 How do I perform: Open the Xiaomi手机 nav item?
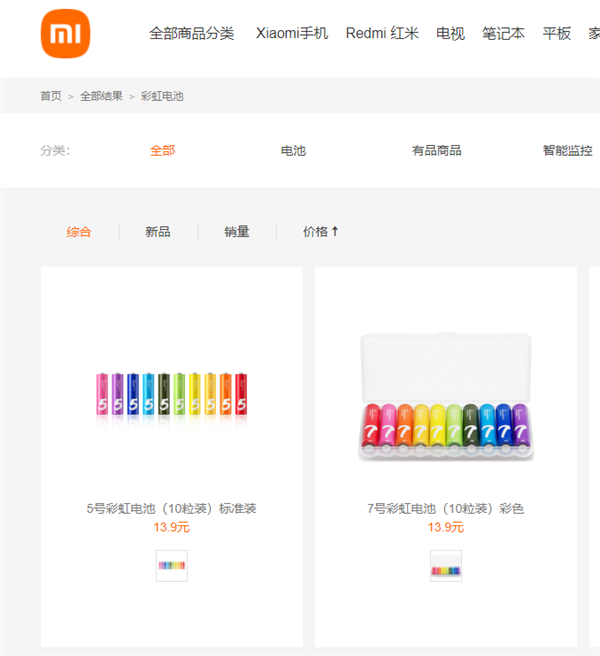tap(291, 34)
